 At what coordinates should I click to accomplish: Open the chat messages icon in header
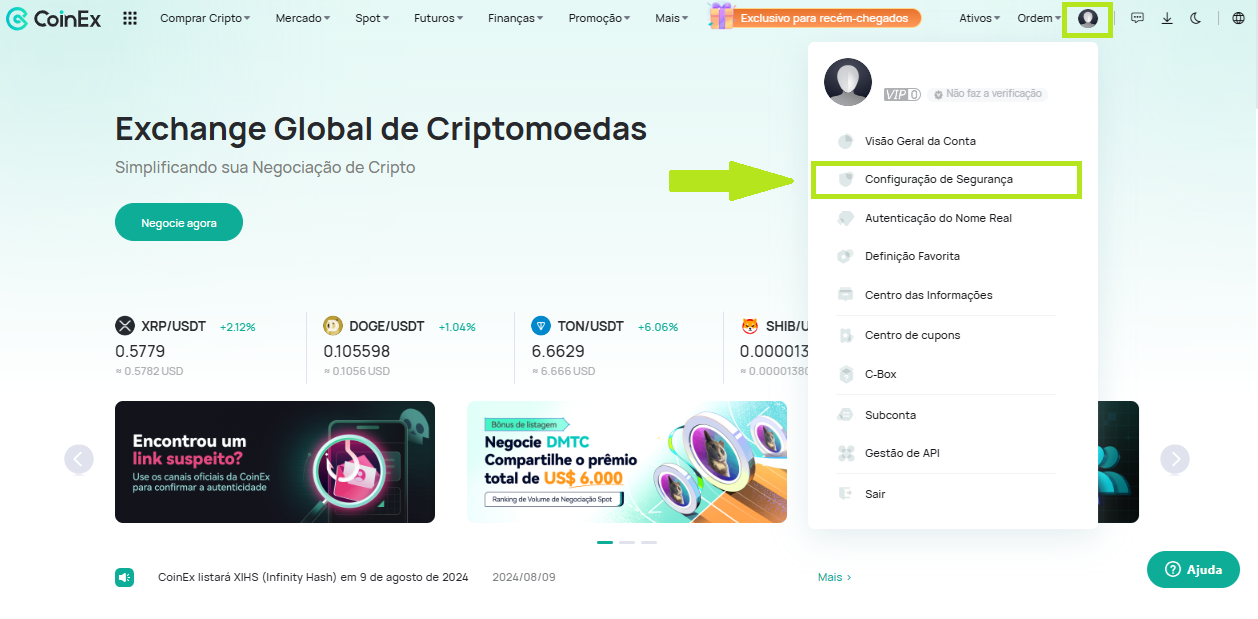[x=1137, y=18]
